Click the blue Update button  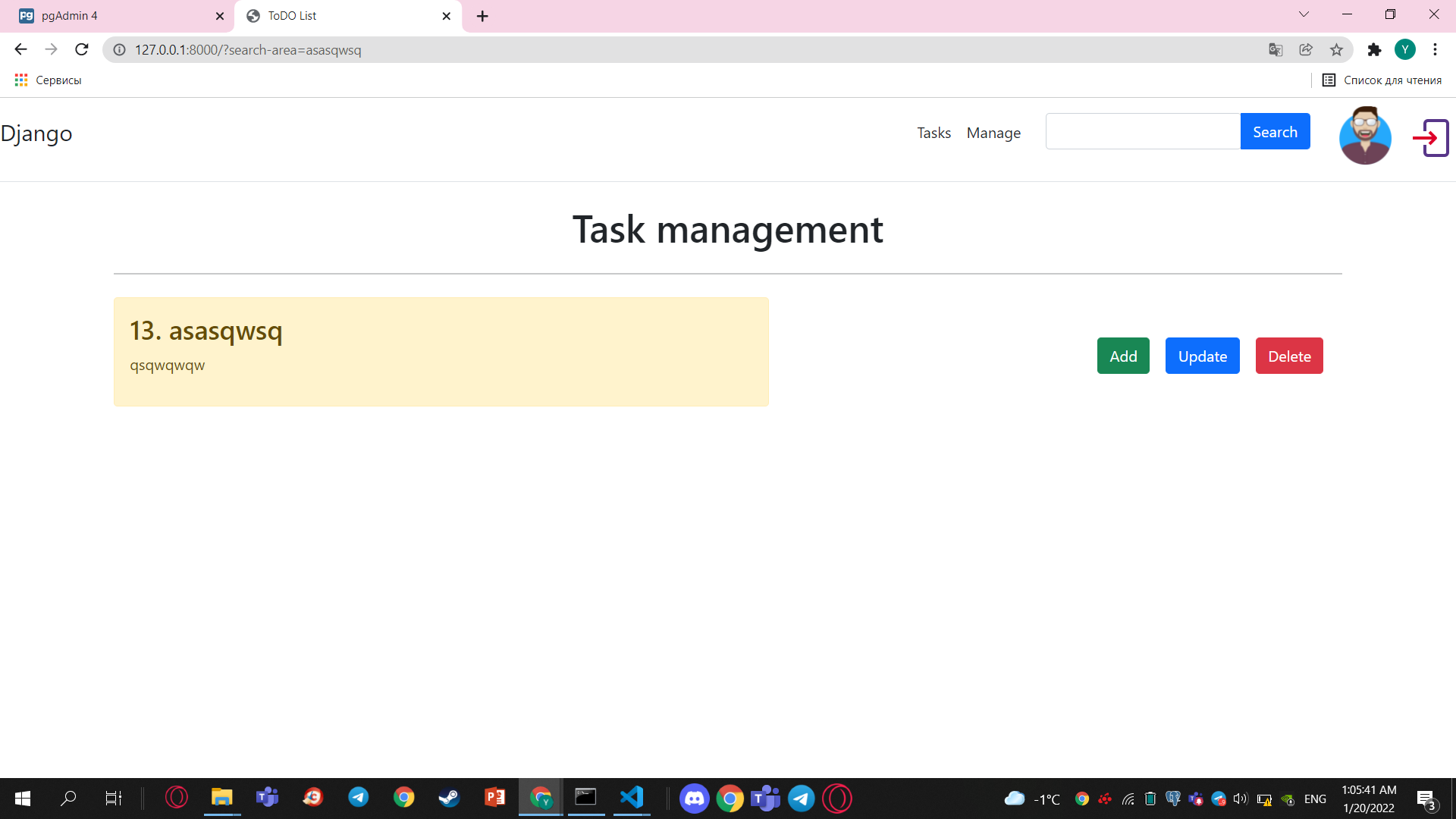[1202, 356]
